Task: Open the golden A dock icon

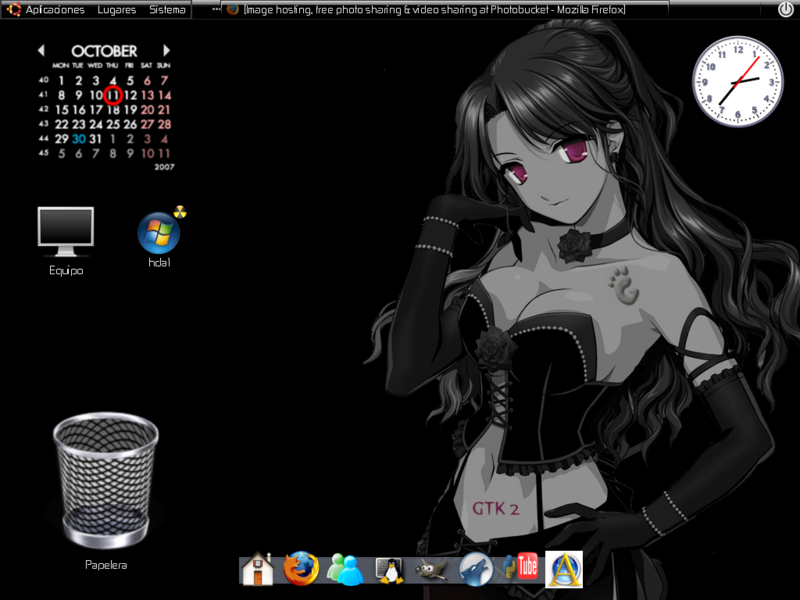Action: tap(564, 568)
